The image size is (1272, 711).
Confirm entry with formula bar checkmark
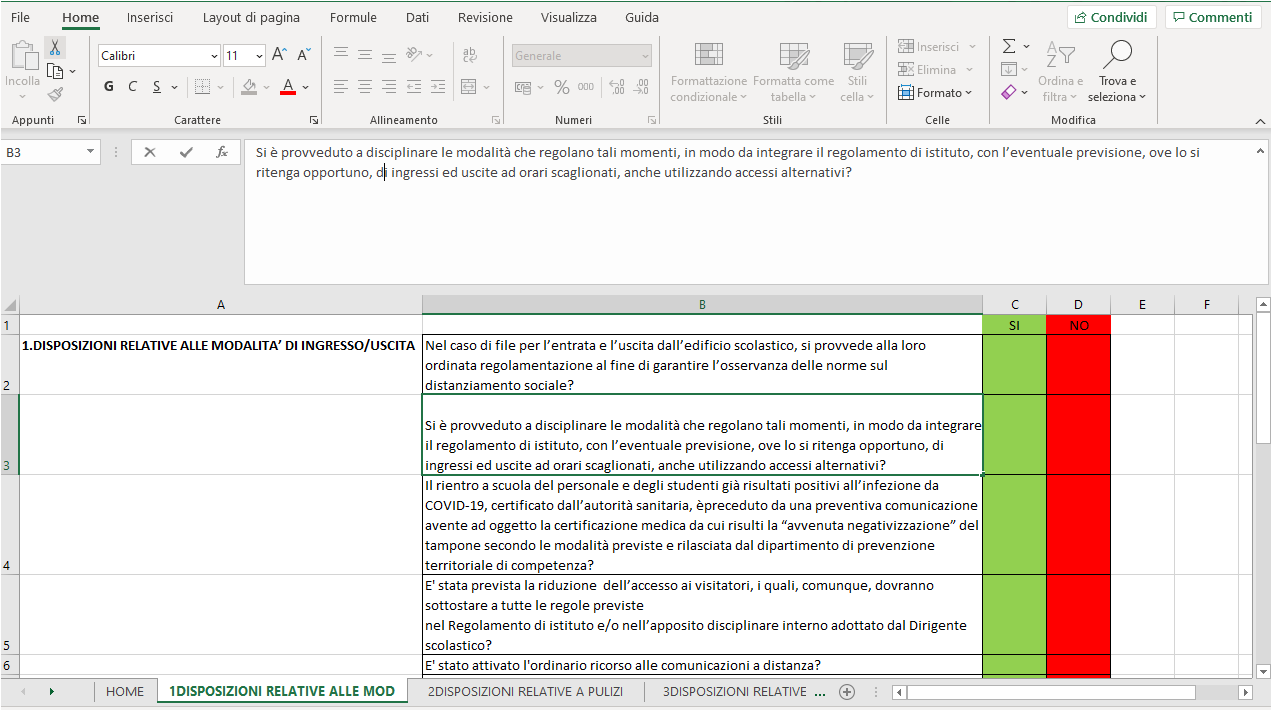click(x=186, y=152)
